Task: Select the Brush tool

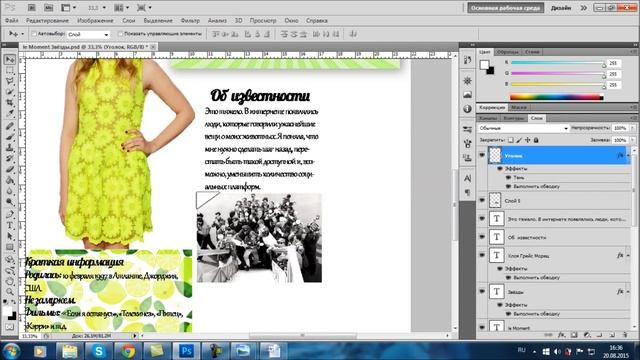Action: pyautogui.click(x=10, y=137)
